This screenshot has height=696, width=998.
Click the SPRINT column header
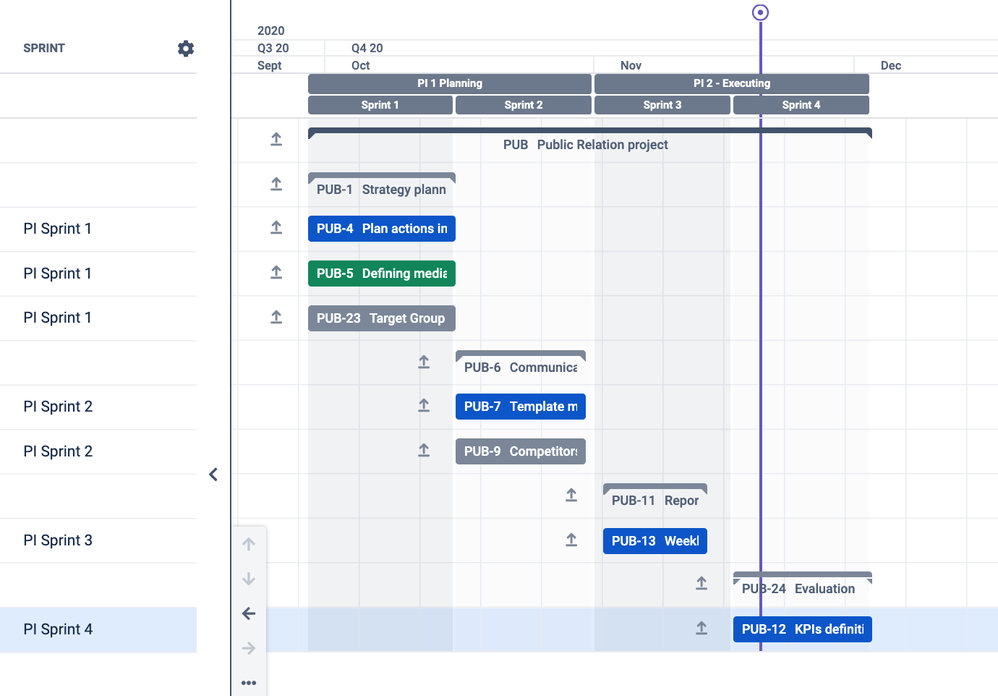[44, 48]
